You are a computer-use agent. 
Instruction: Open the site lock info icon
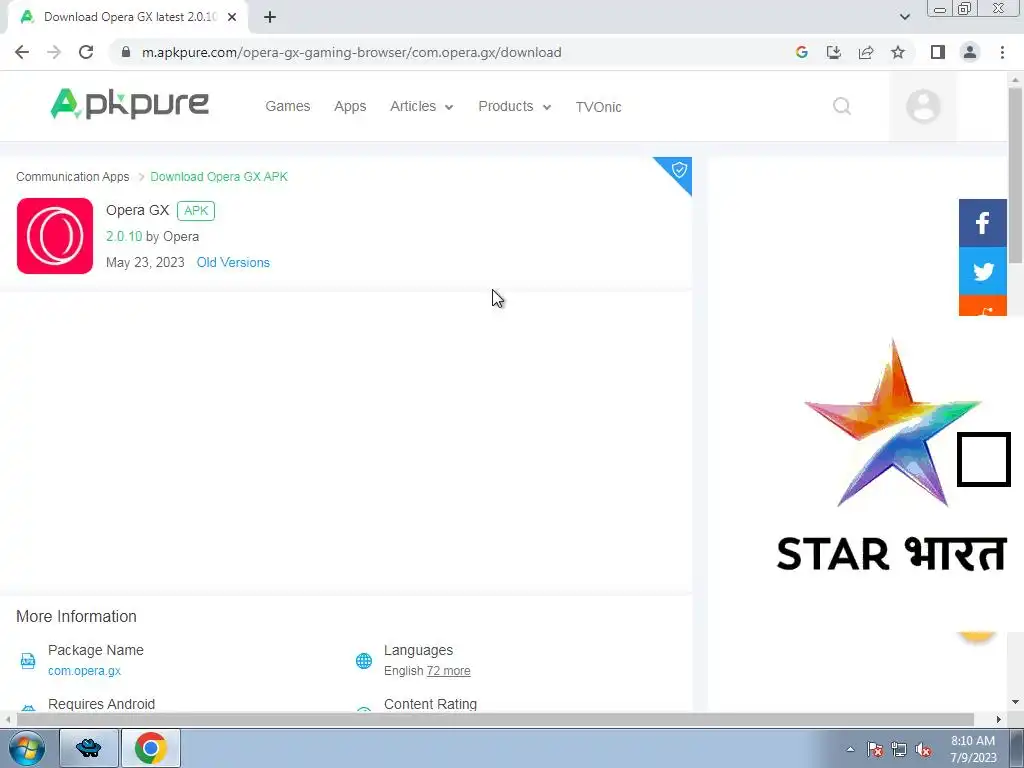coord(126,52)
